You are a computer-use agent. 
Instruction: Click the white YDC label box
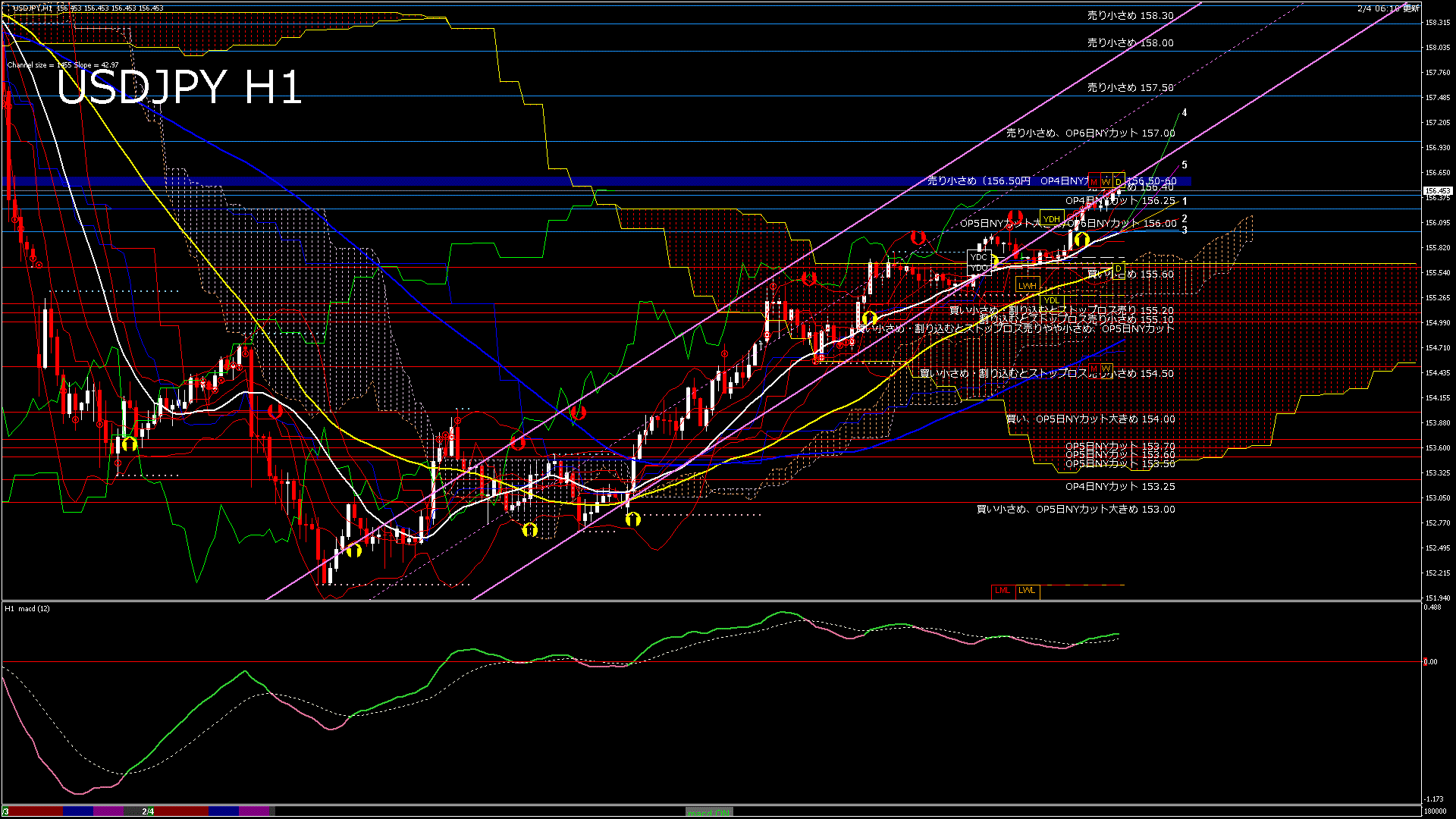coord(978,257)
